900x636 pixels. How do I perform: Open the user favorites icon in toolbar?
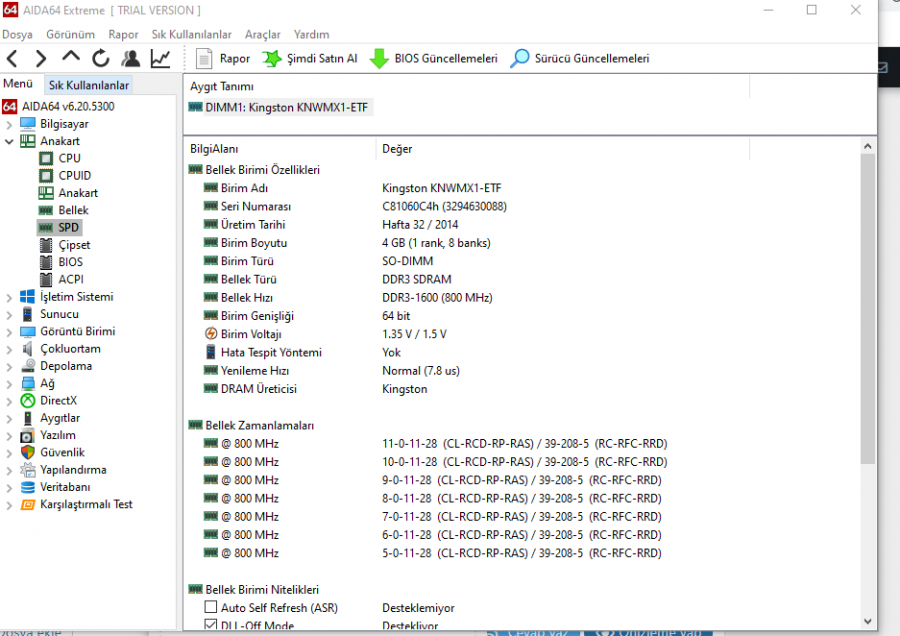(131, 59)
